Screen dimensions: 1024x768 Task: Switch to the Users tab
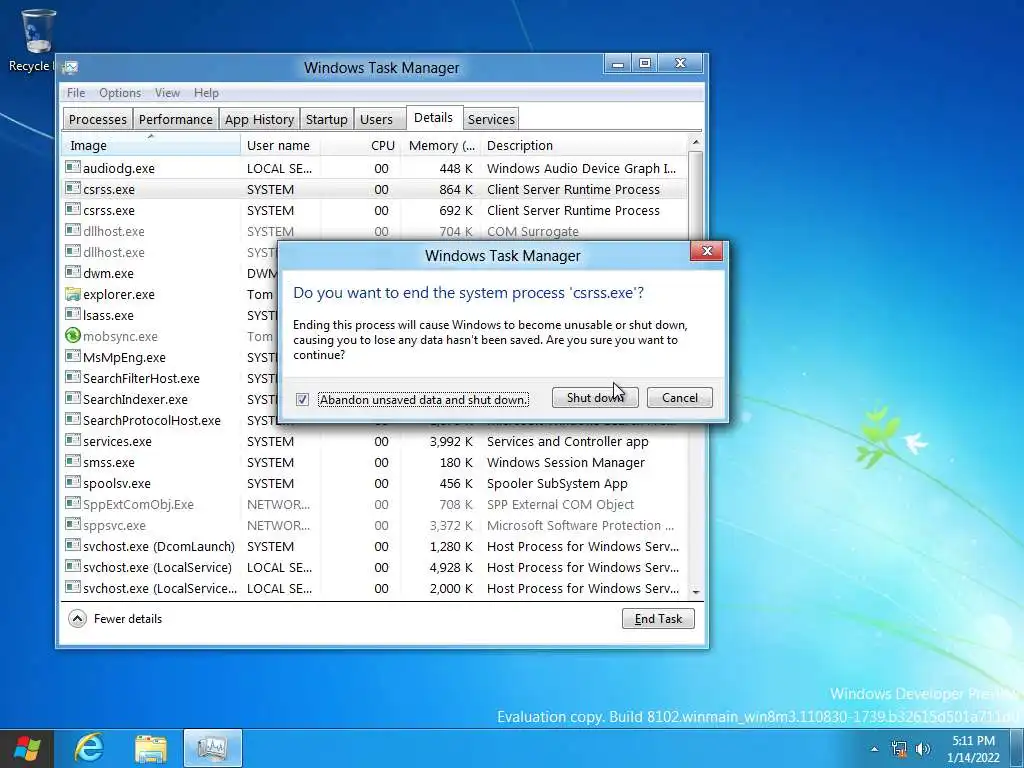(376, 120)
